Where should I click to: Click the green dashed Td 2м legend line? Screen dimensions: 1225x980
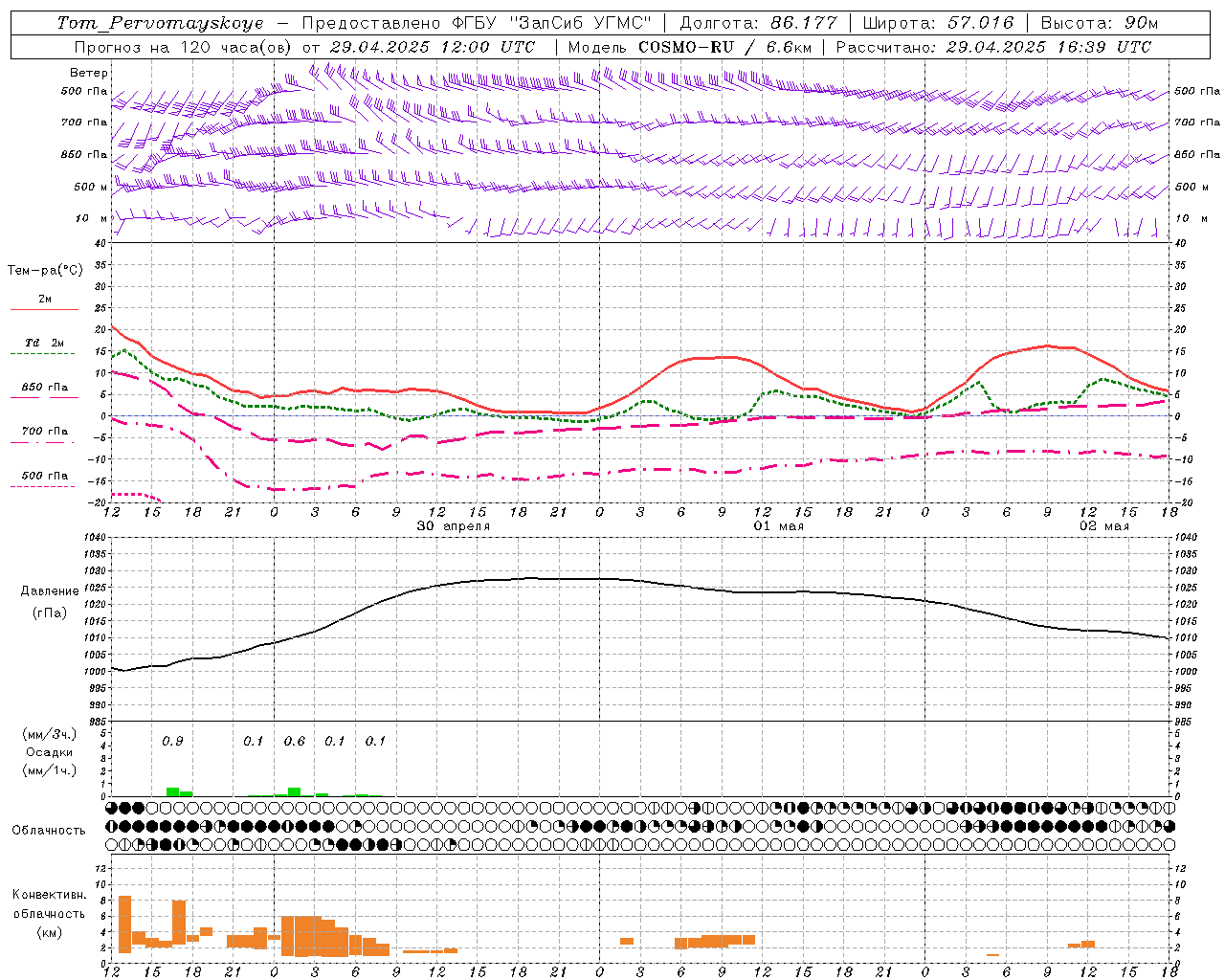tap(44, 354)
